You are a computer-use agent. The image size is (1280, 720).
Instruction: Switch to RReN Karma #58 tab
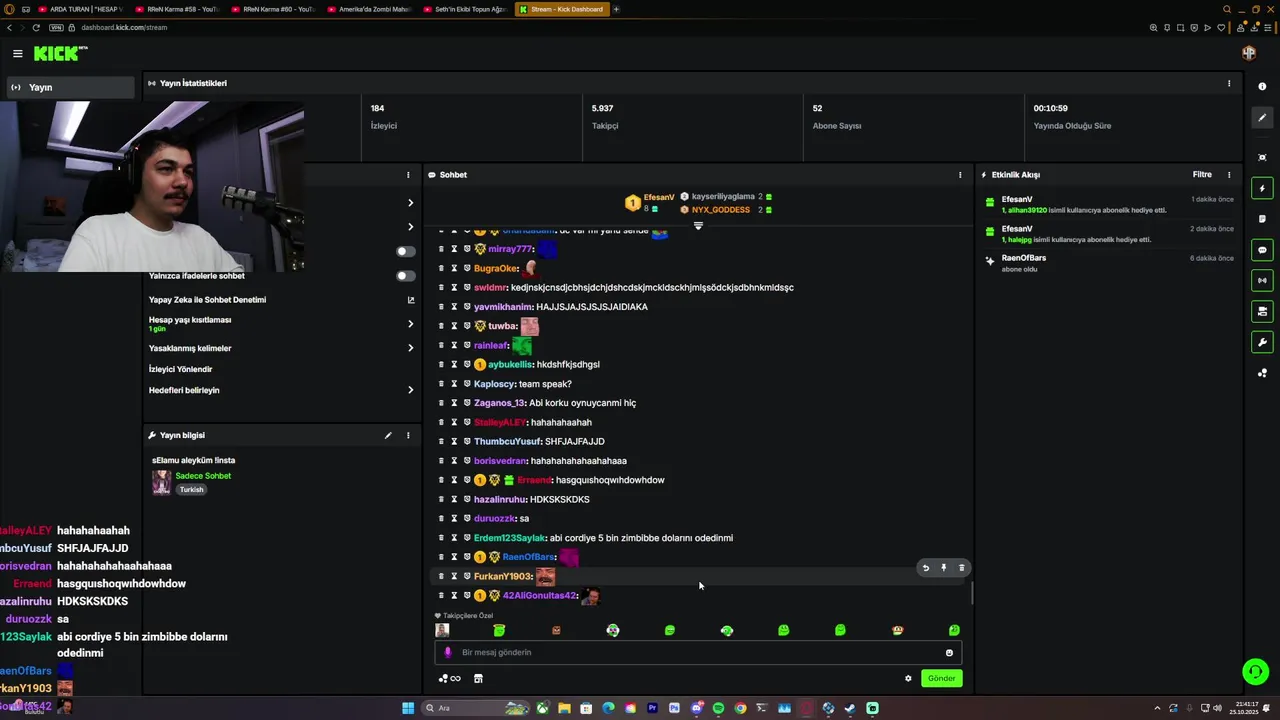176,9
